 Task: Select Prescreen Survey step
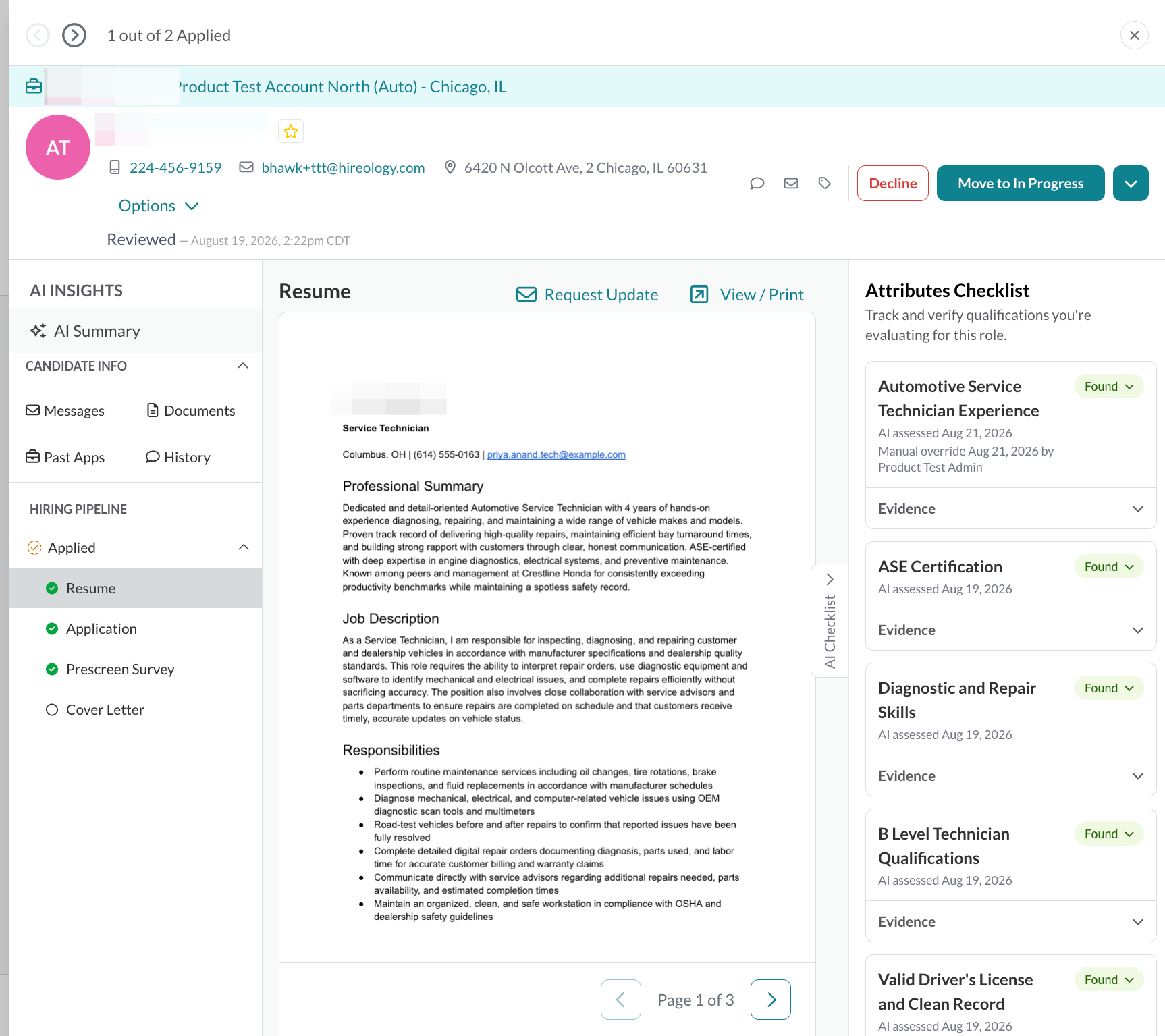[136, 669]
